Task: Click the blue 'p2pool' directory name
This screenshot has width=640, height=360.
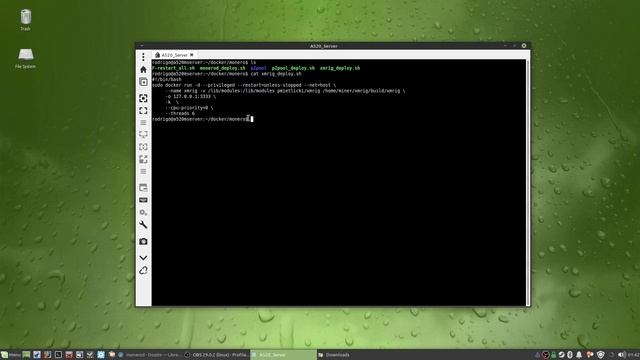Action: click(x=258, y=68)
